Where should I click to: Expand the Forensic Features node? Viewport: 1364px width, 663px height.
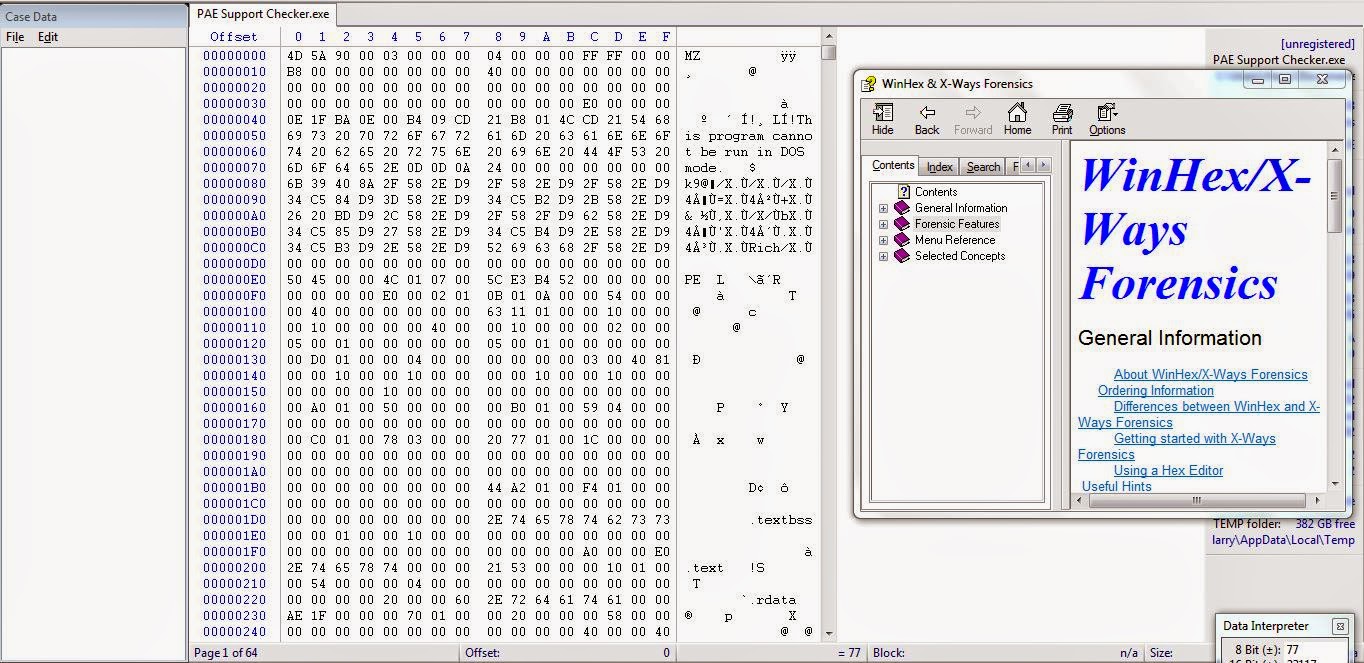coord(883,223)
